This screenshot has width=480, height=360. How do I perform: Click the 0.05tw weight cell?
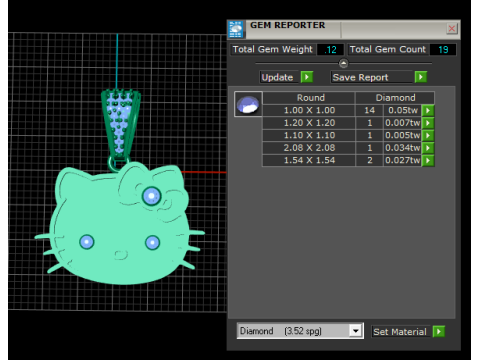coord(403,110)
